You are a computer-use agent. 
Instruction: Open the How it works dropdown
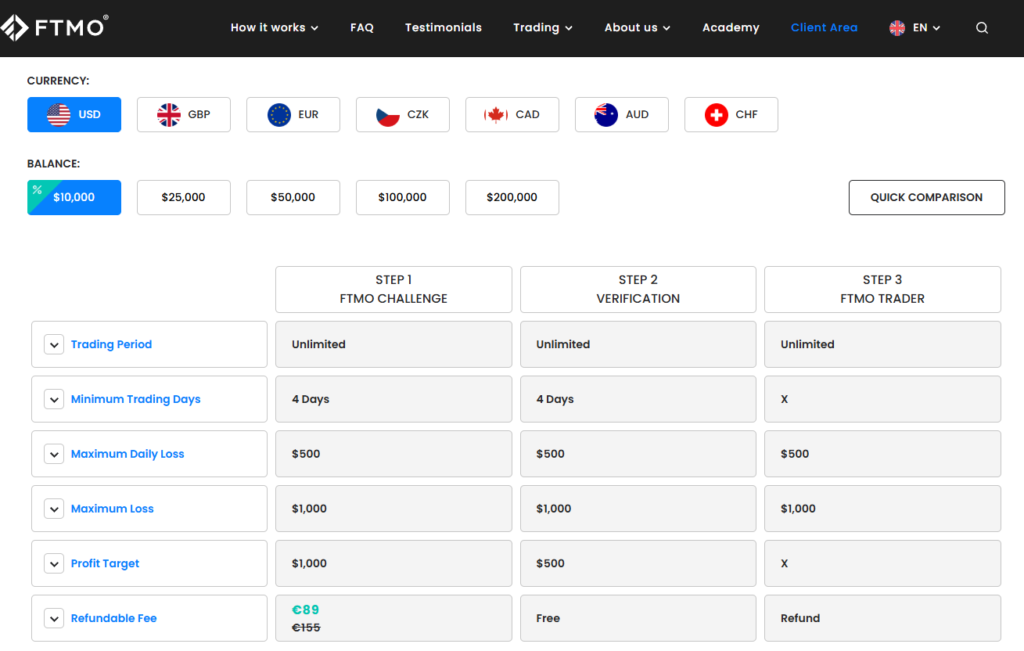[x=274, y=28]
